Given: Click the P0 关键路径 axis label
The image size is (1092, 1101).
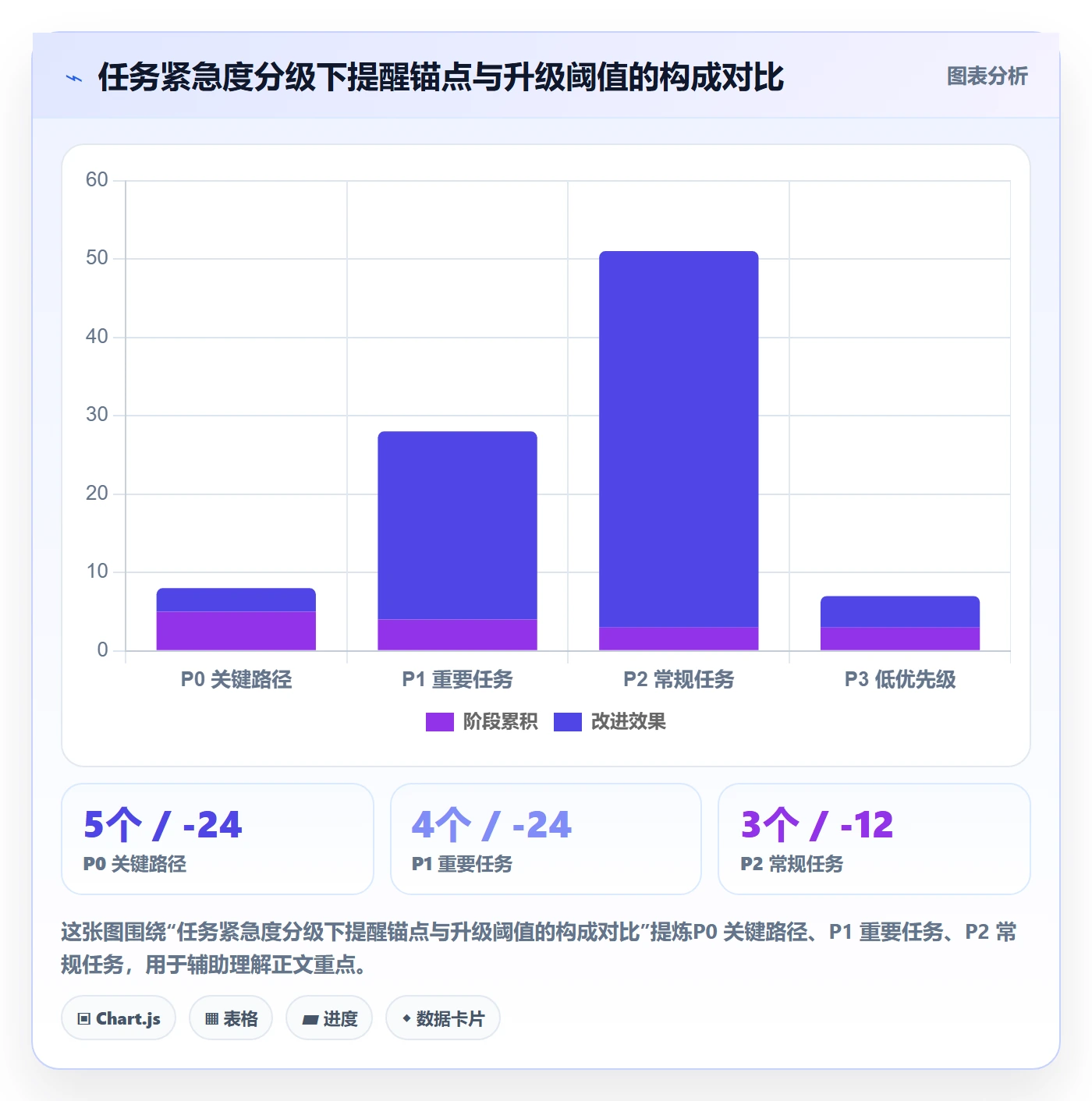Looking at the screenshot, I should pyautogui.click(x=236, y=679).
